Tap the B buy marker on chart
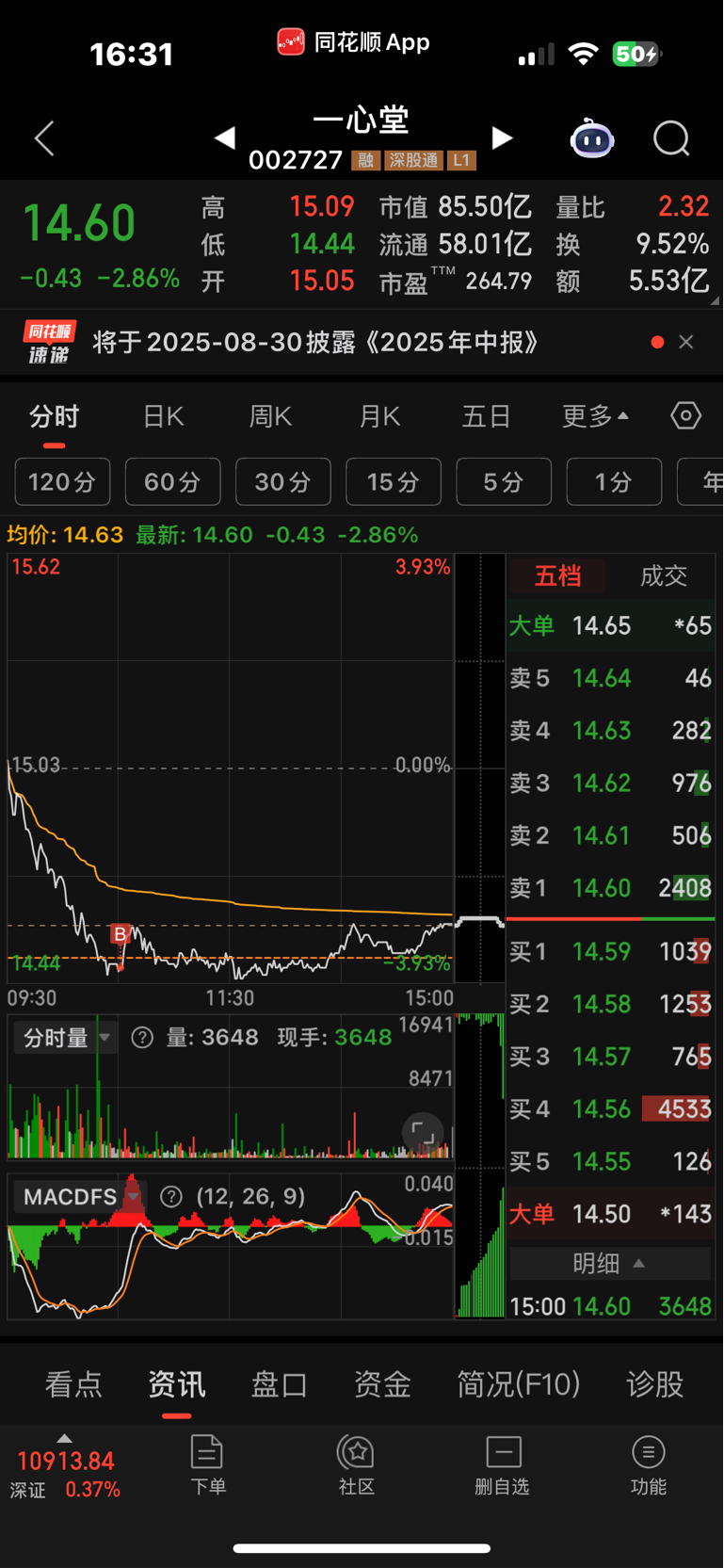Image resolution: width=724 pixels, height=1568 pixels. [120, 934]
